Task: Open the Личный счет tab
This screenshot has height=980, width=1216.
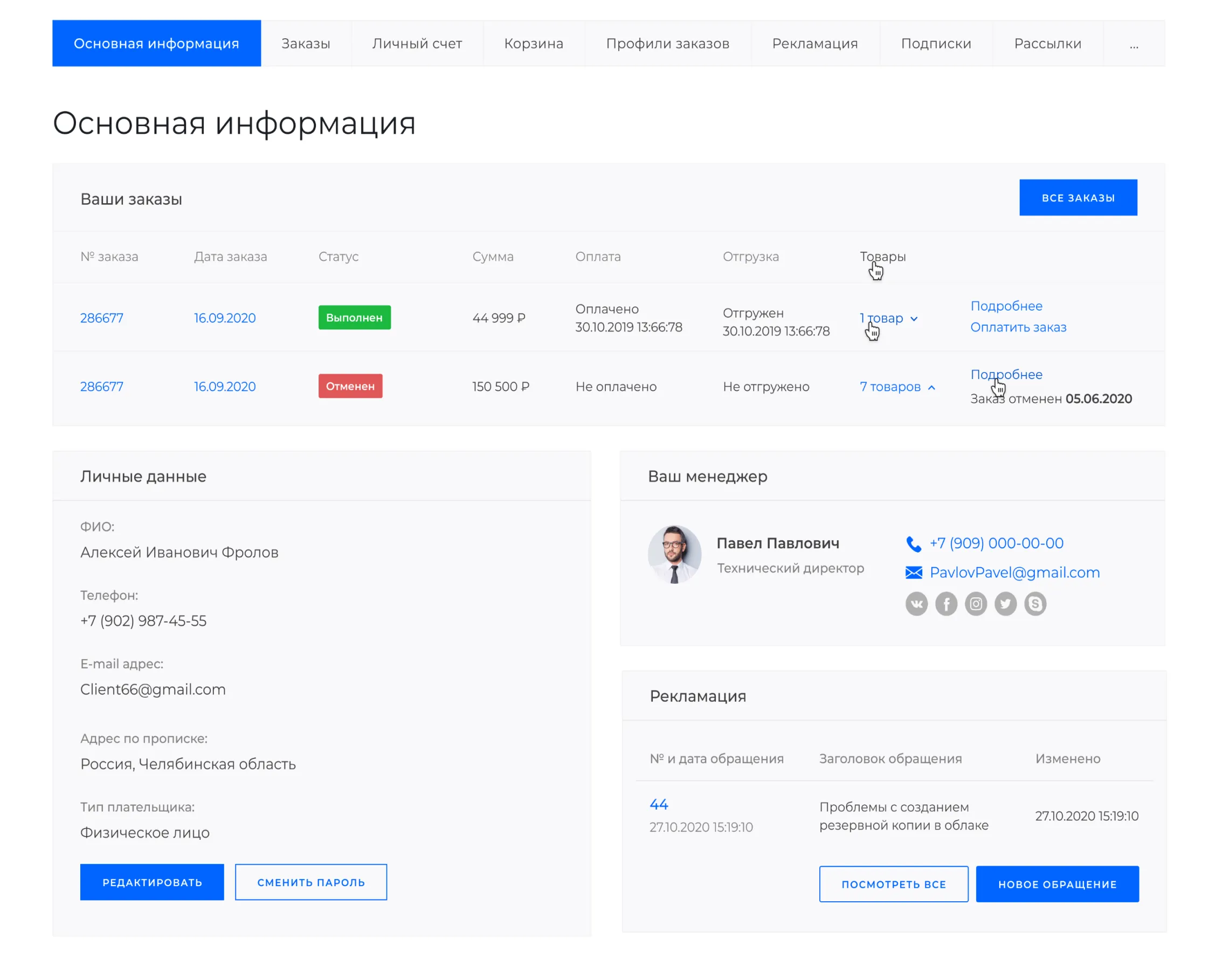Action: click(417, 44)
